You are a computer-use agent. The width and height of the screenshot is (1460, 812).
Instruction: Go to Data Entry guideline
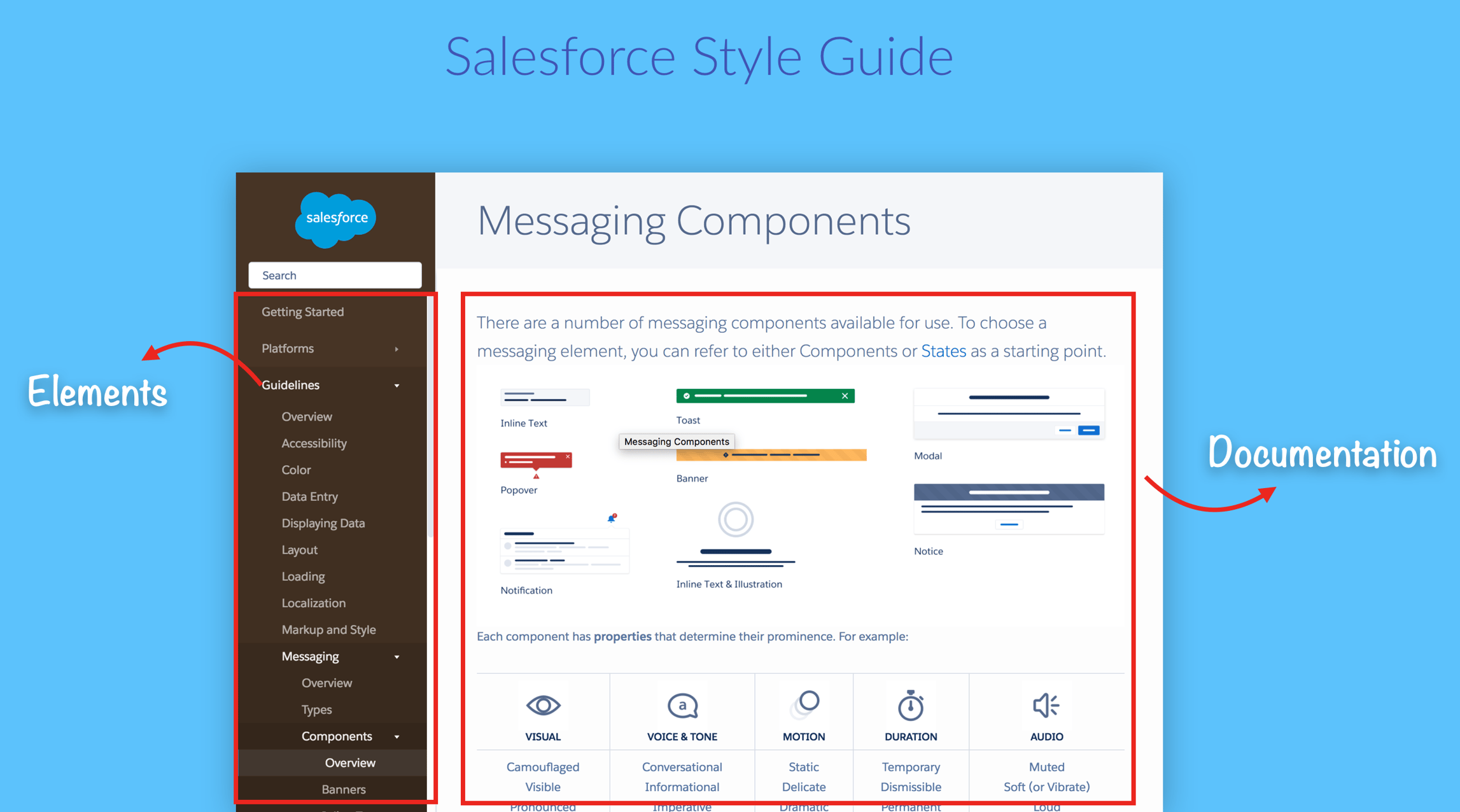[x=310, y=496]
